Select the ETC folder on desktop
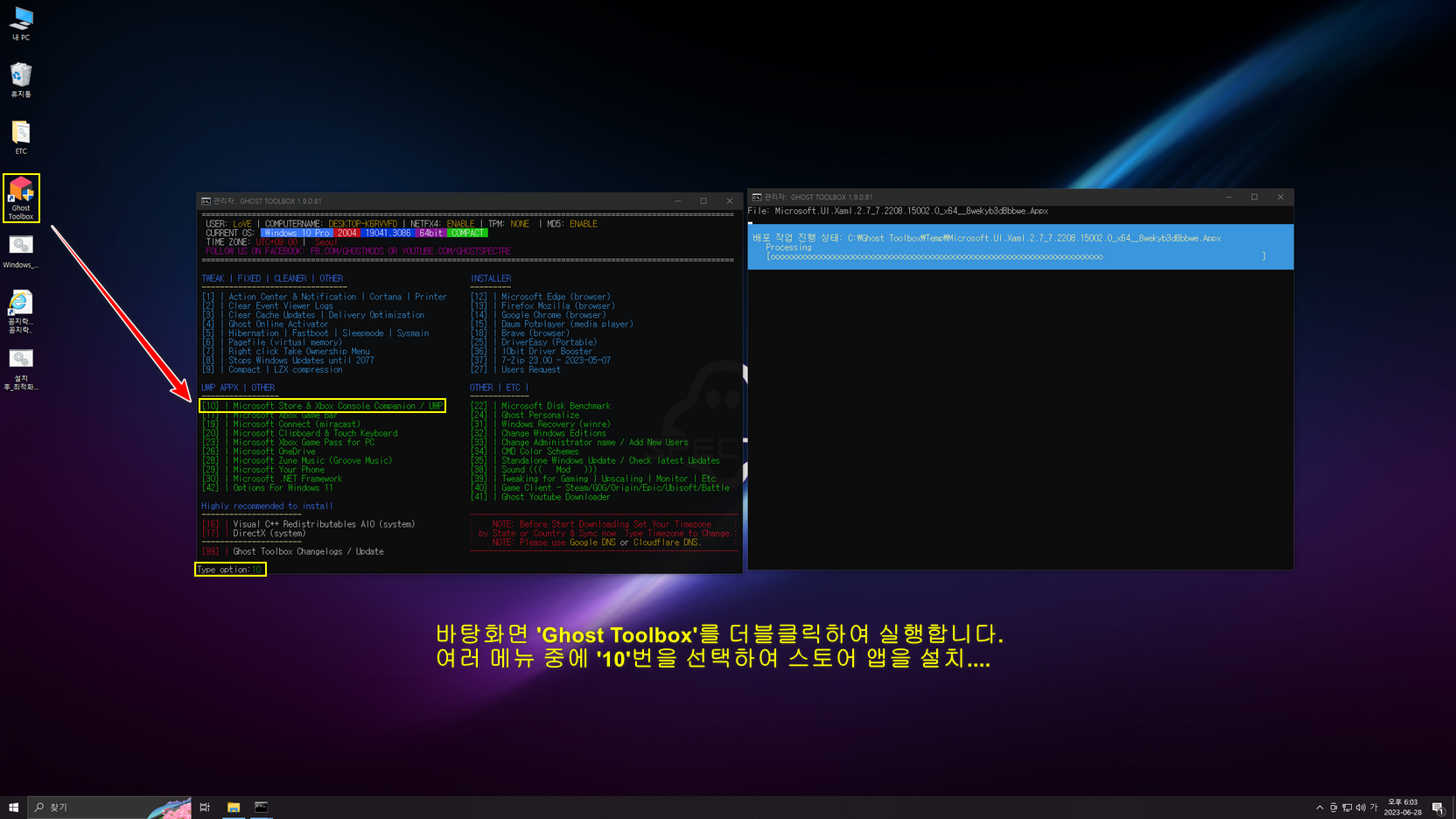The image size is (1456, 819). pyautogui.click(x=21, y=137)
